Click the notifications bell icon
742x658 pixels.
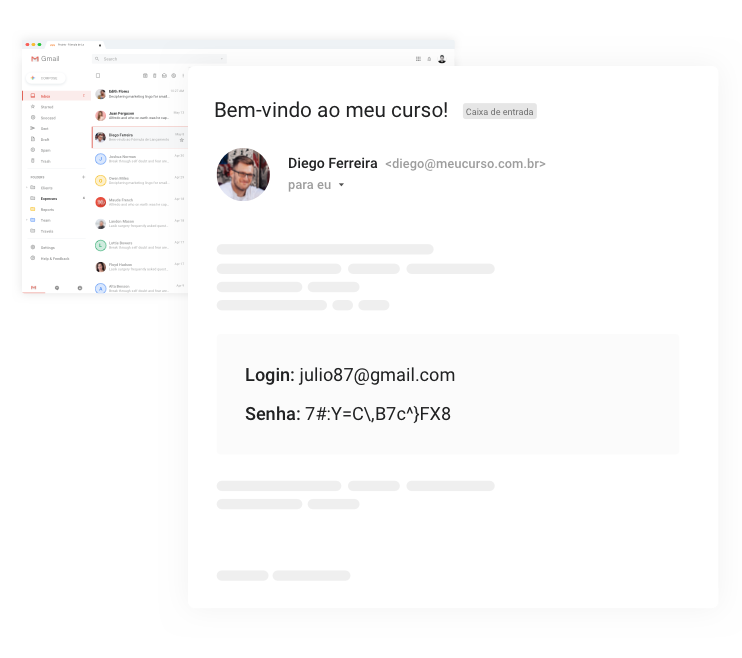pyautogui.click(x=429, y=59)
